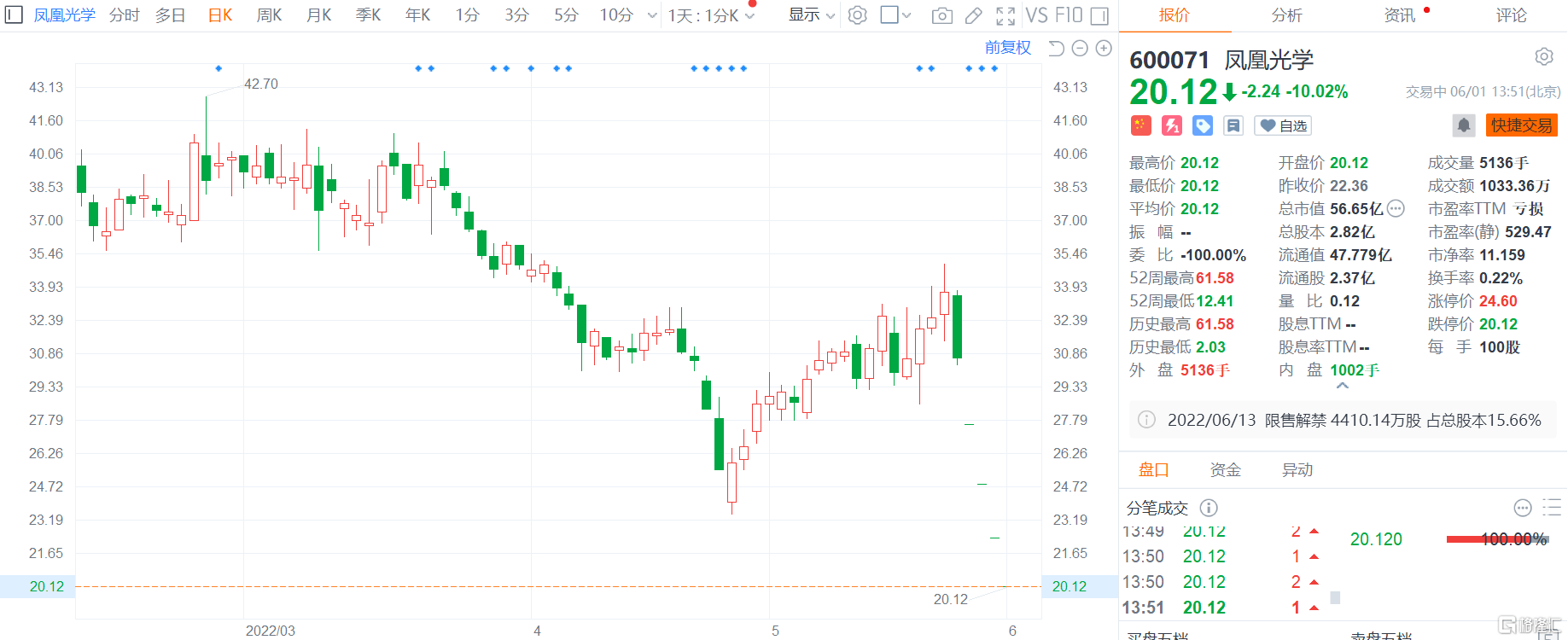Open the F10 company info

[1068, 15]
